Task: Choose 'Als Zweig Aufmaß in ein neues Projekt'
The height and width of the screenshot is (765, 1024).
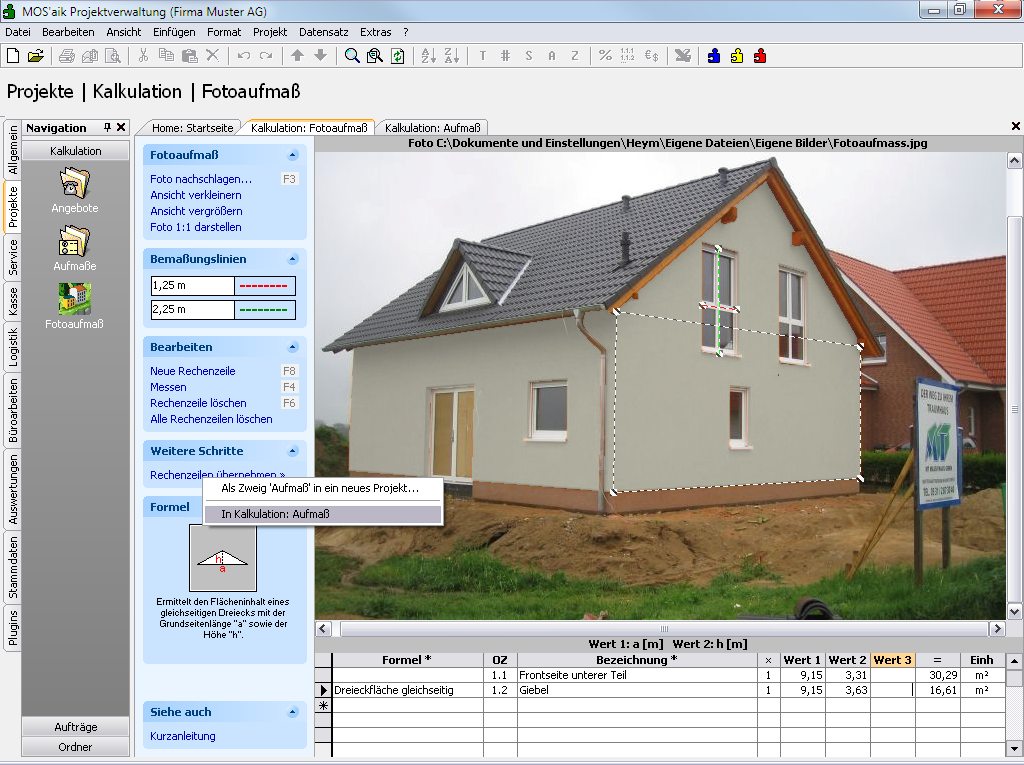Action: coord(323,488)
